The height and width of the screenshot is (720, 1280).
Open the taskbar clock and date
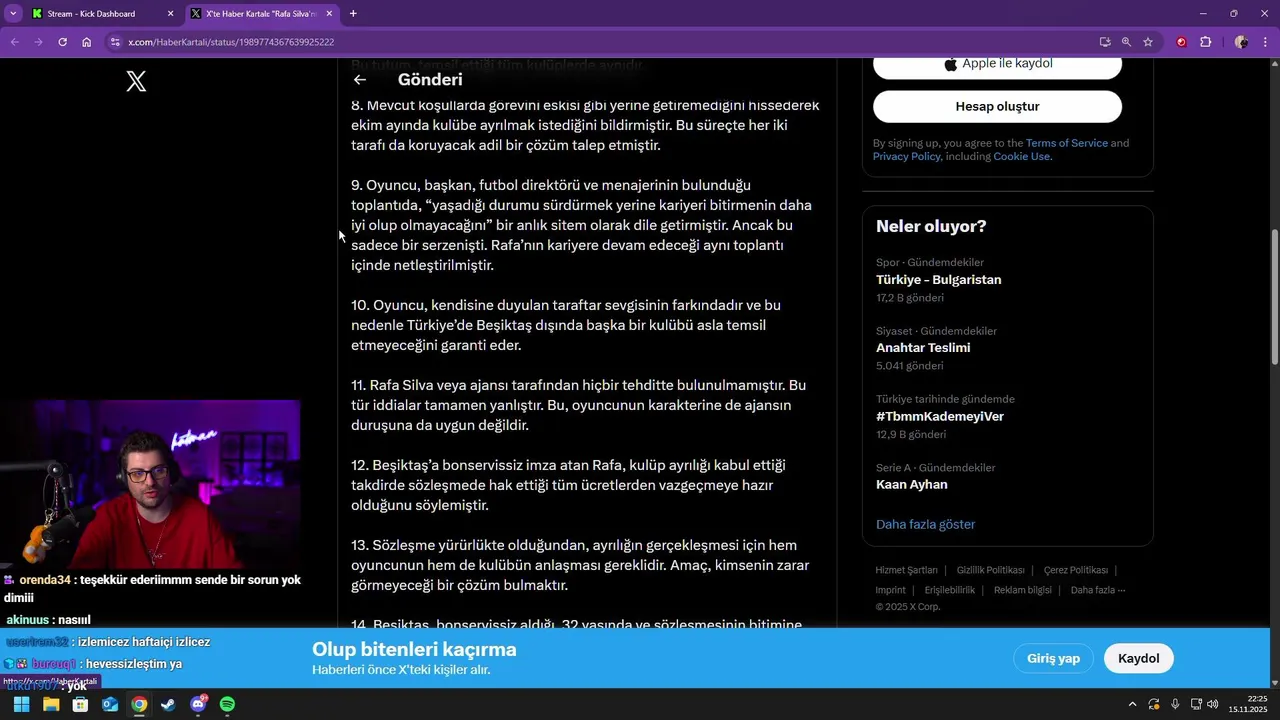(1248, 704)
